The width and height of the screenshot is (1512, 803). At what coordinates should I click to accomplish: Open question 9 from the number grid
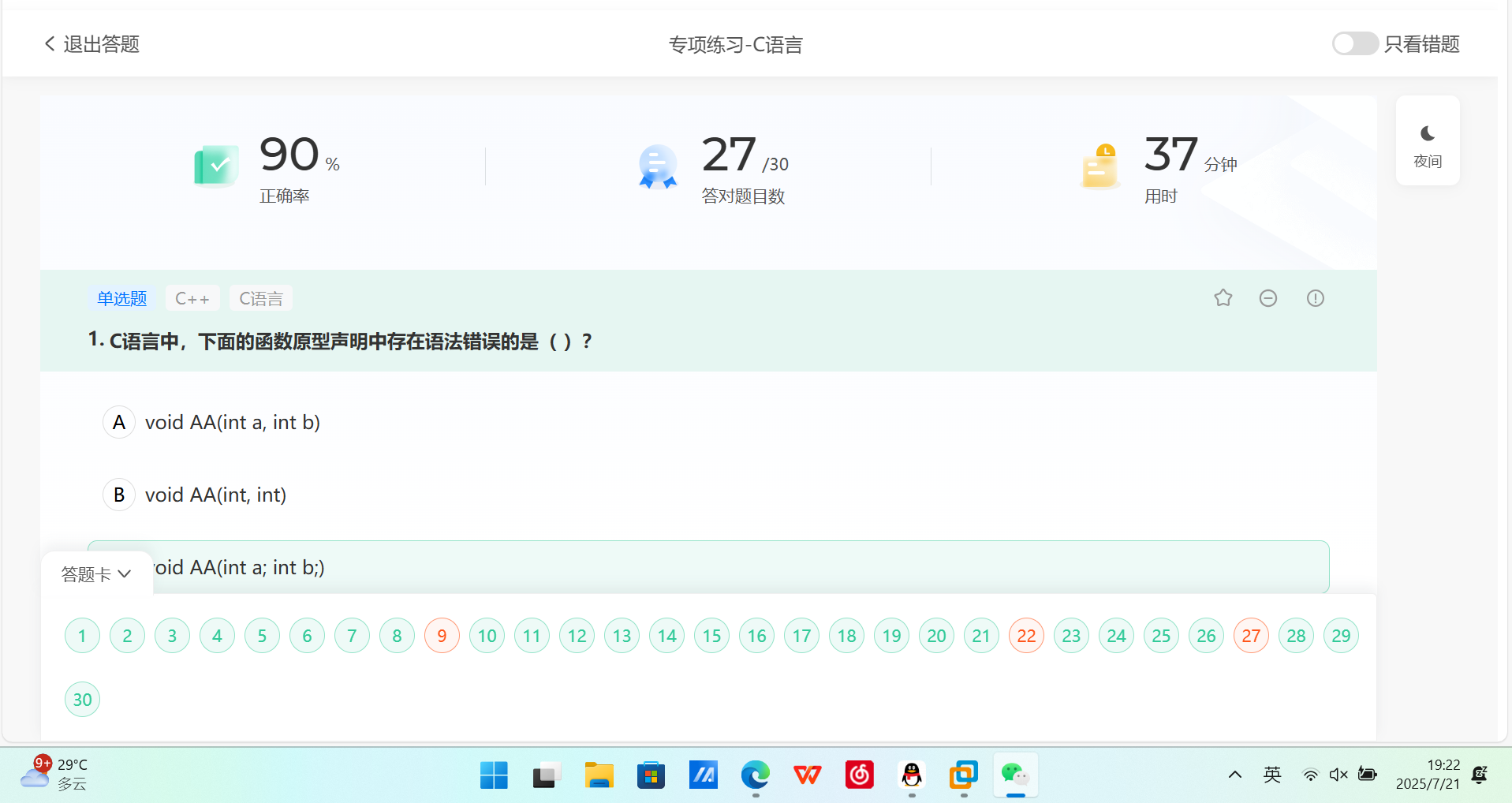[442, 635]
